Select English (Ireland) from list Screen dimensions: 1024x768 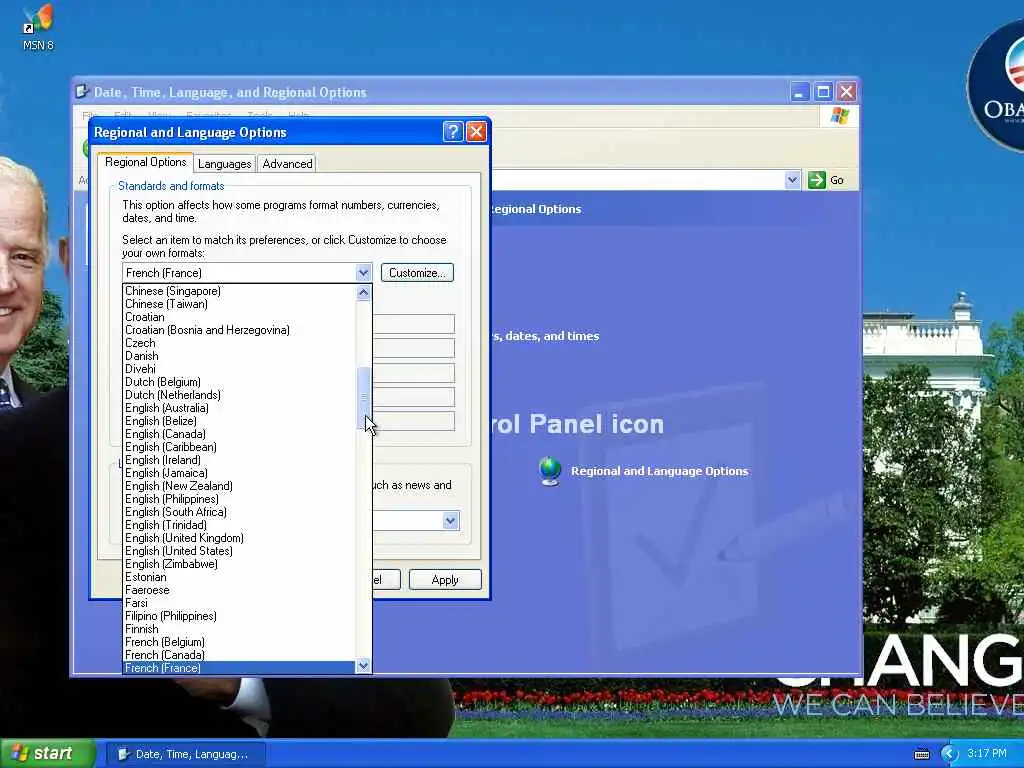pos(239,460)
